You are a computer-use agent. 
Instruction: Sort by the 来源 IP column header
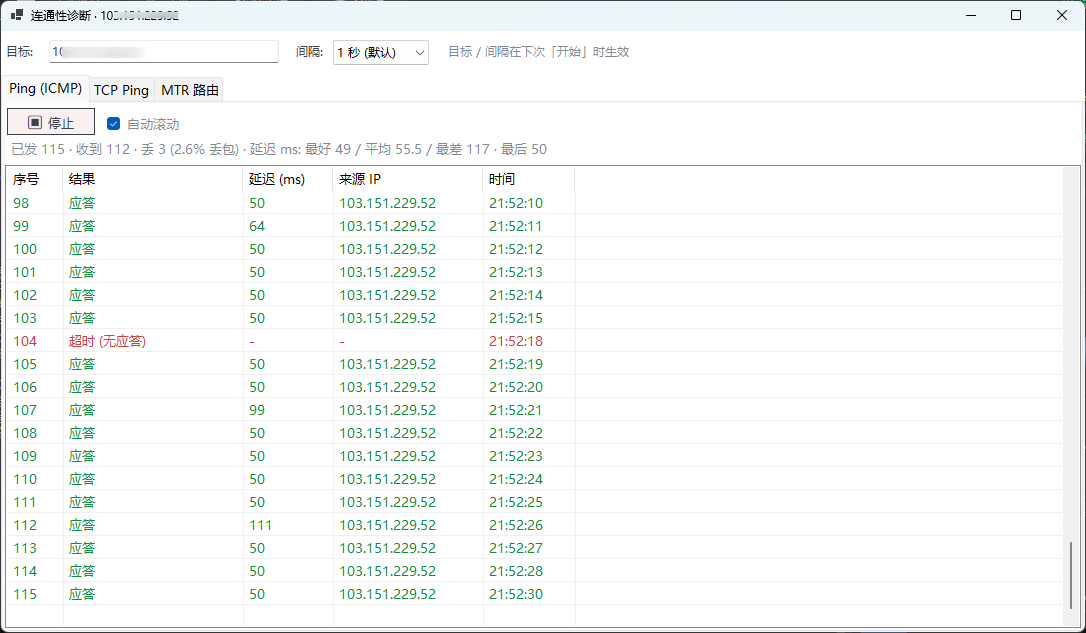coord(407,179)
